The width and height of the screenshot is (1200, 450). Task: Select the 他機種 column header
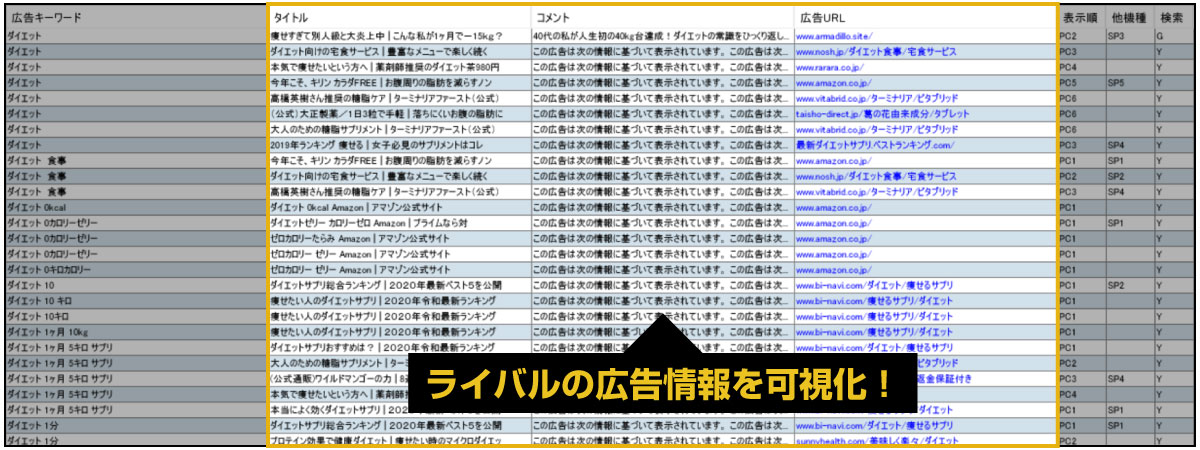click(1126, 19)
